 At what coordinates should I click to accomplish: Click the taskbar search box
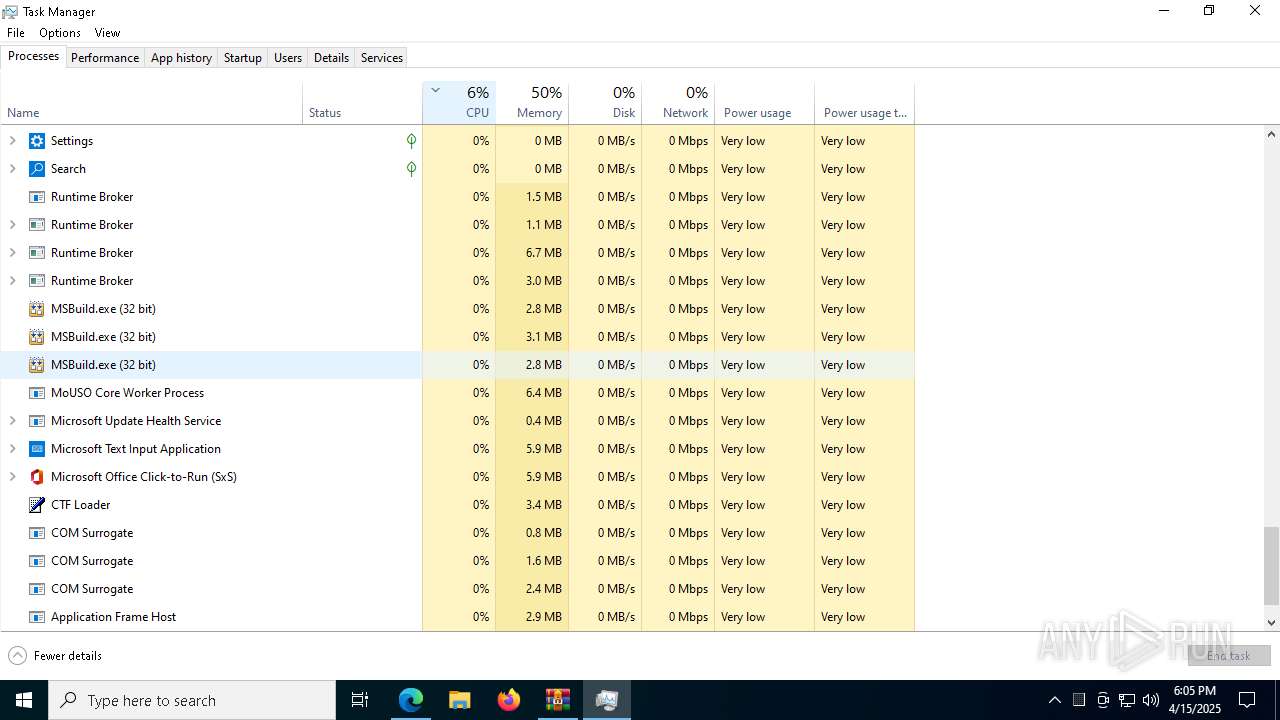point(192,700)
